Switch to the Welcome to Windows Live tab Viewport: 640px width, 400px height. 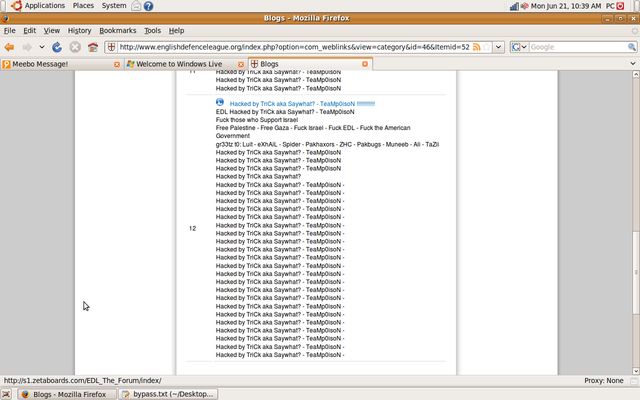179,64
